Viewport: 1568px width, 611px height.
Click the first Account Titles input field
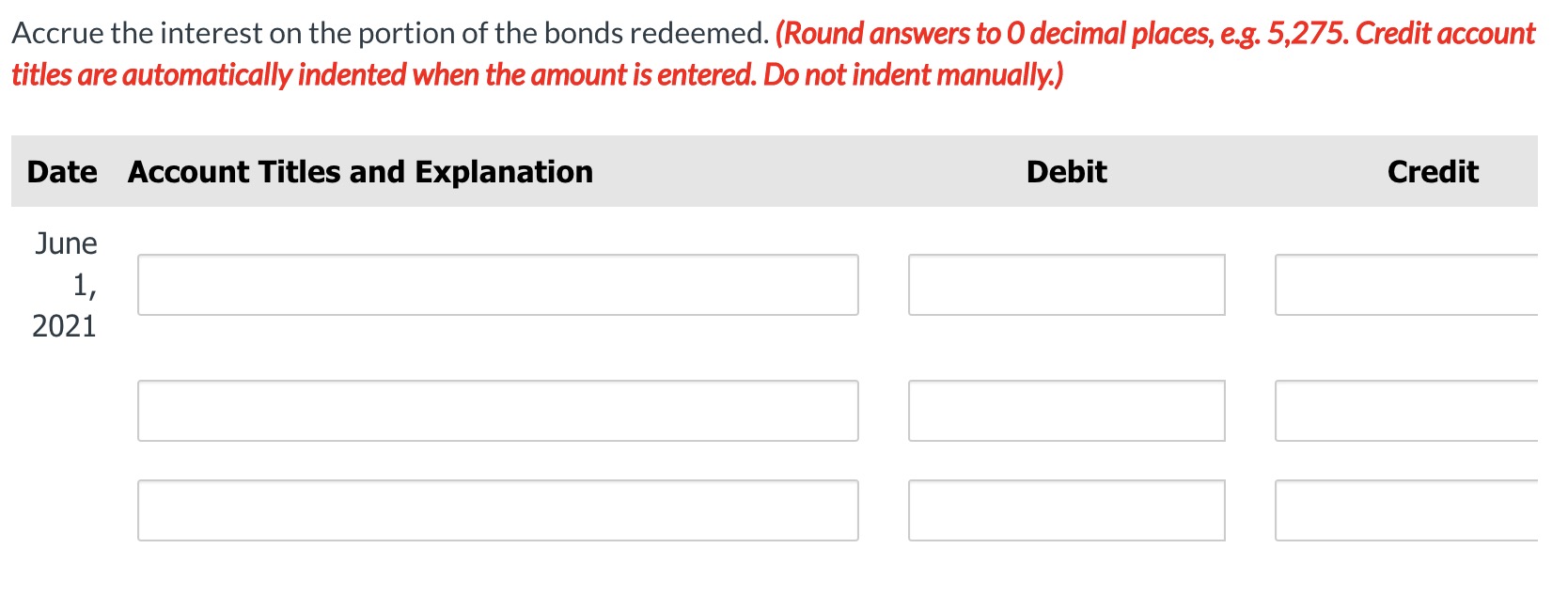(x=496, y=284)
